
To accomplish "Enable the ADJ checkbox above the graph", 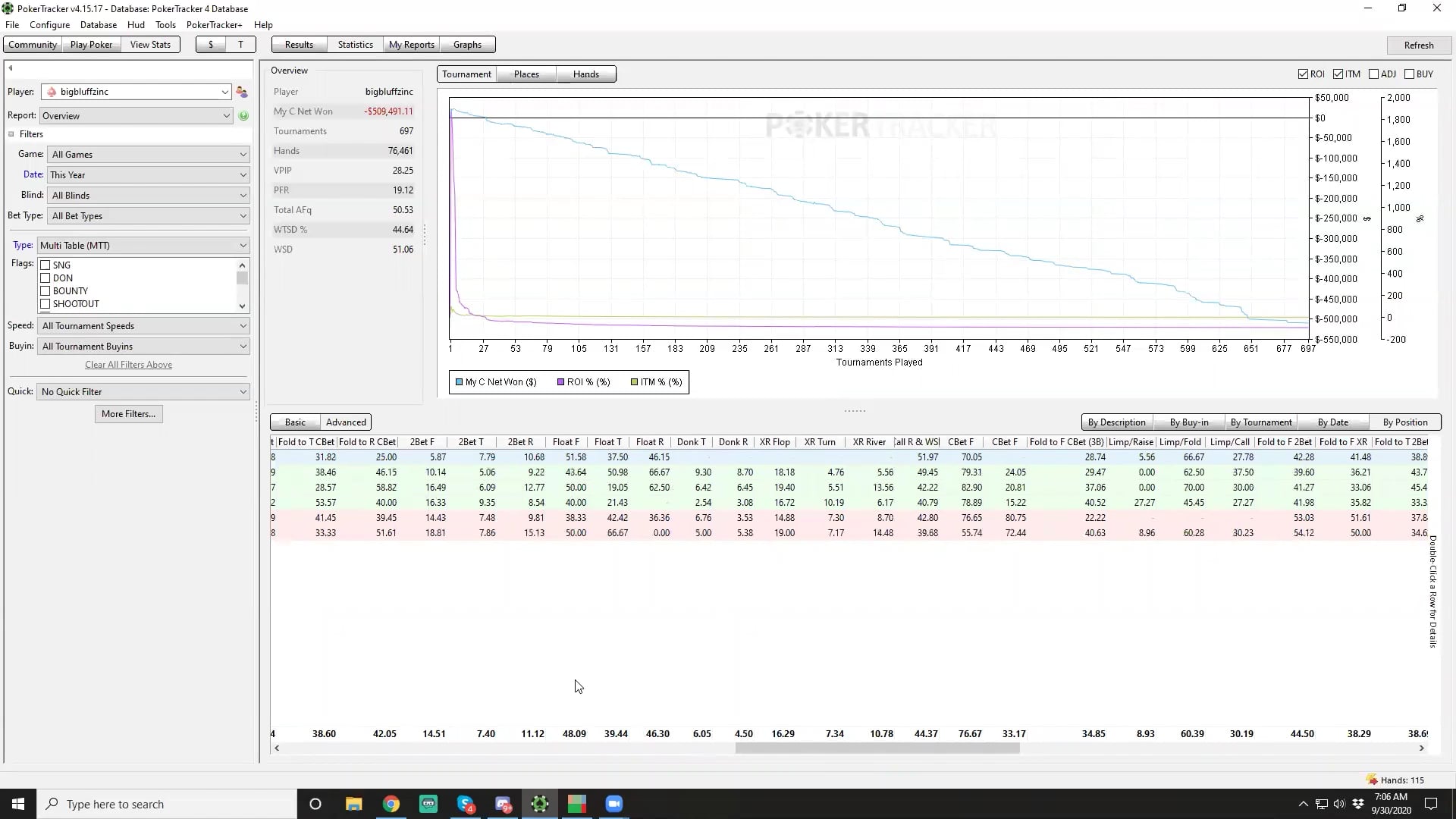I will pyautogui.click(x=1375, y=74).
